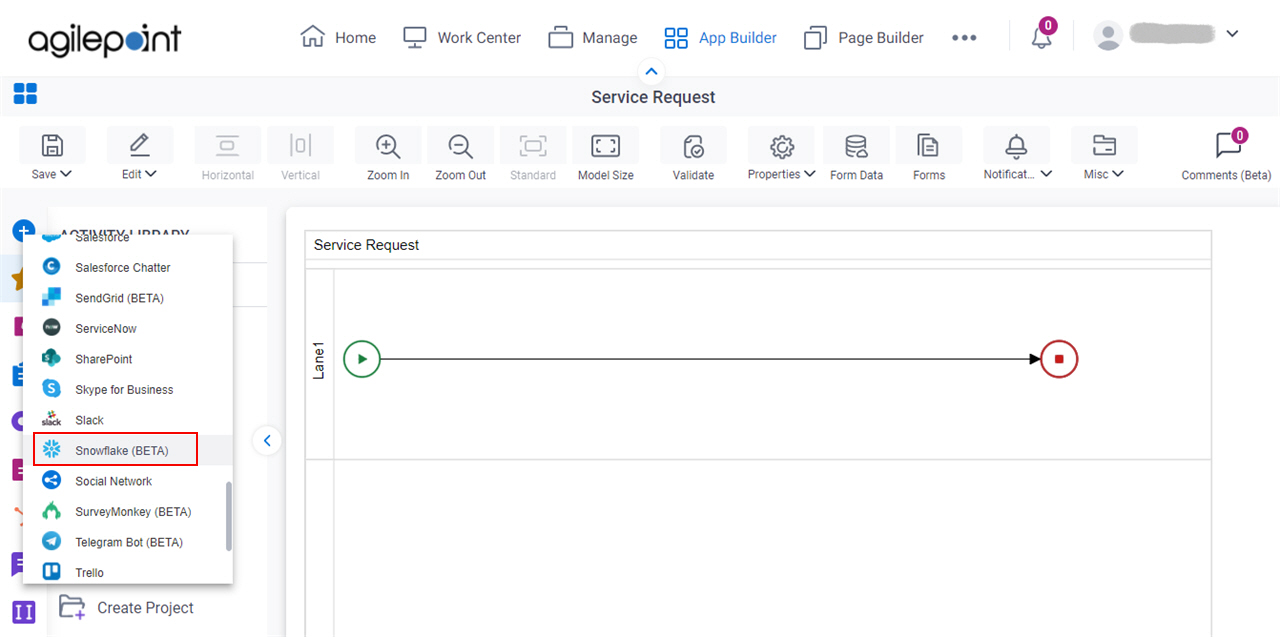
Task: Open notifications bell in the header
Action: (1042, 37)
